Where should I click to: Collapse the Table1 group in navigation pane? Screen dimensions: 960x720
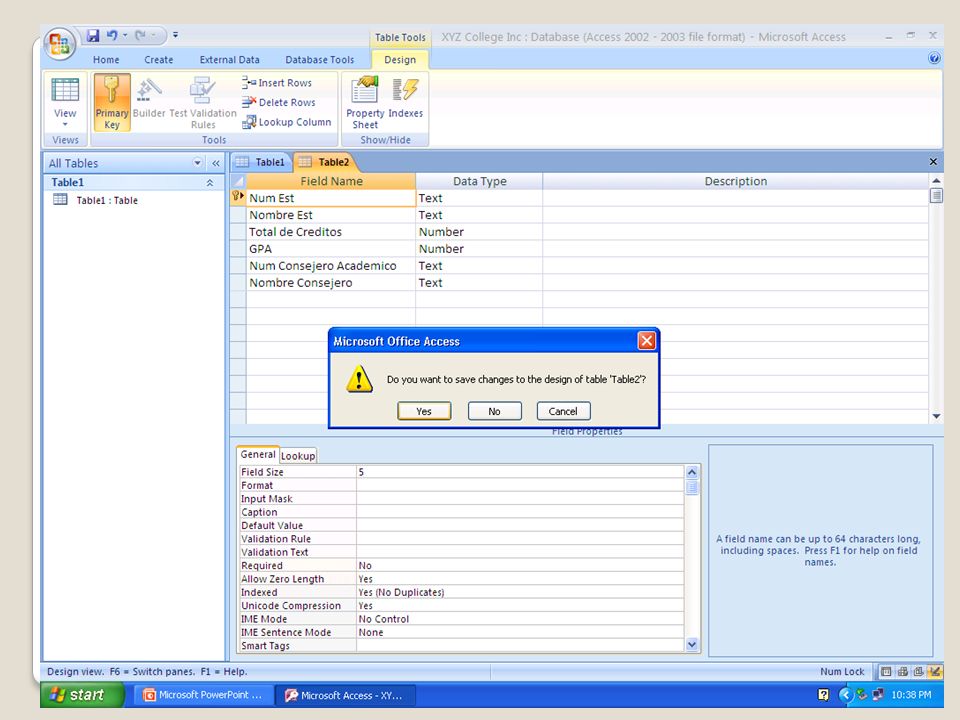click(x=209, y=182)
